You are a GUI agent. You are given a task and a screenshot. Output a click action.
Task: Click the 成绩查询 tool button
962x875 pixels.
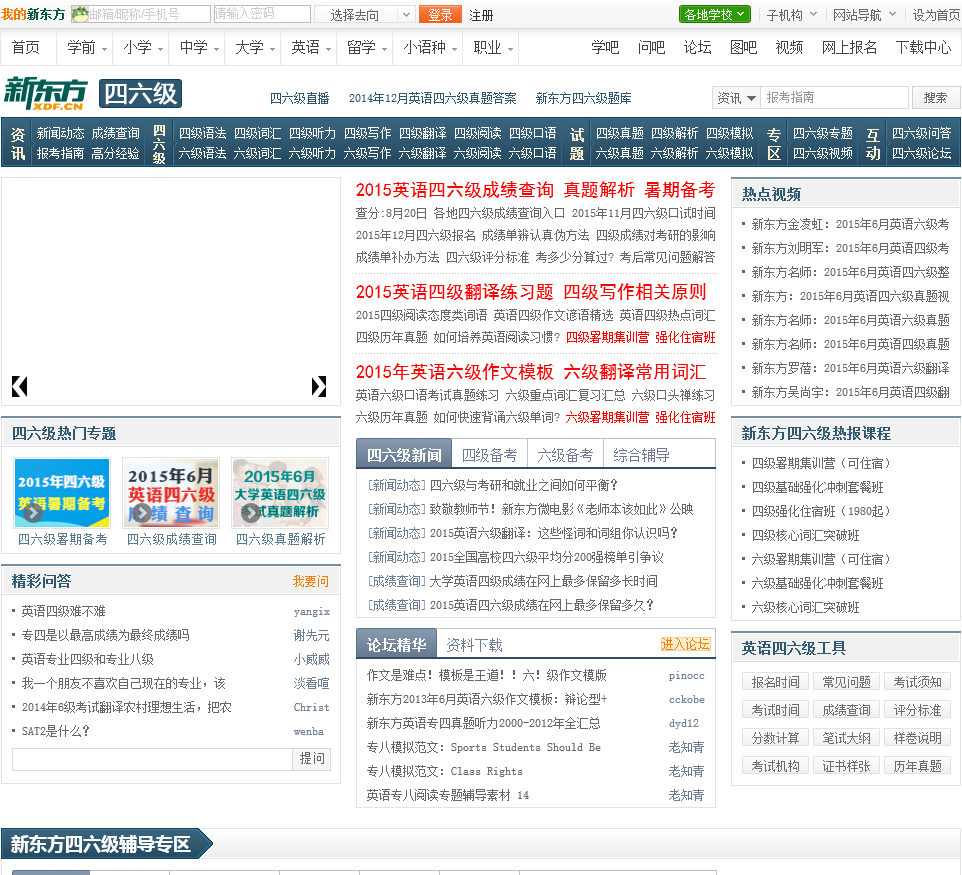click(x=846, y=710)
